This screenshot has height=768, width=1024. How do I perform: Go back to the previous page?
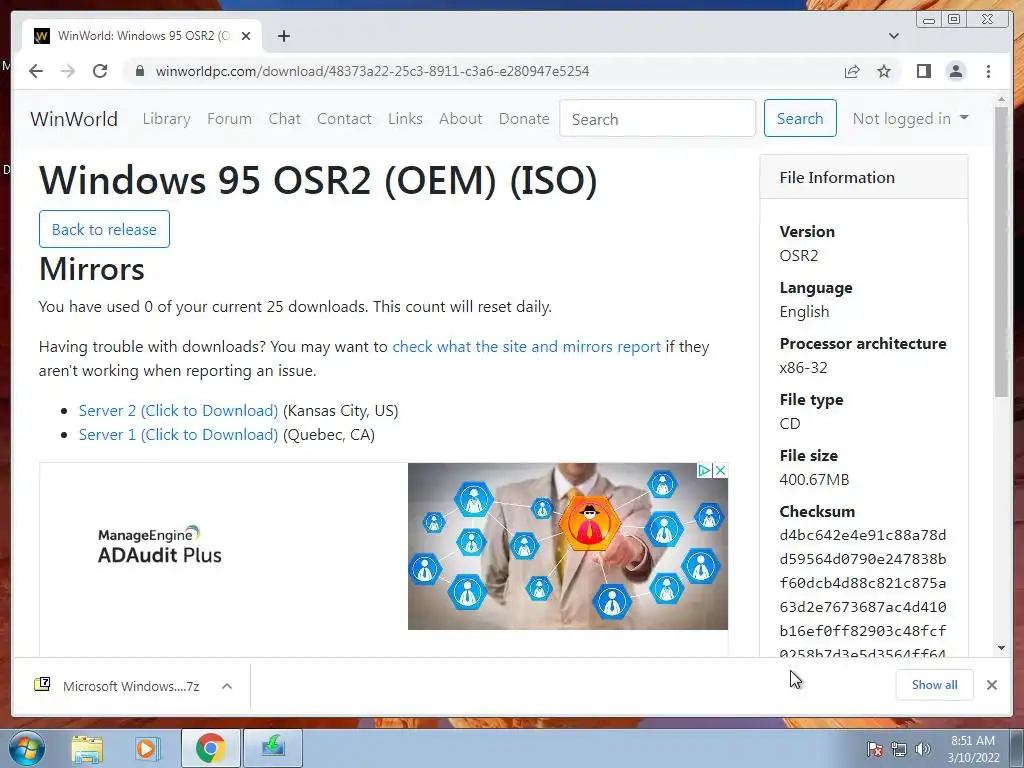[36, 71]
